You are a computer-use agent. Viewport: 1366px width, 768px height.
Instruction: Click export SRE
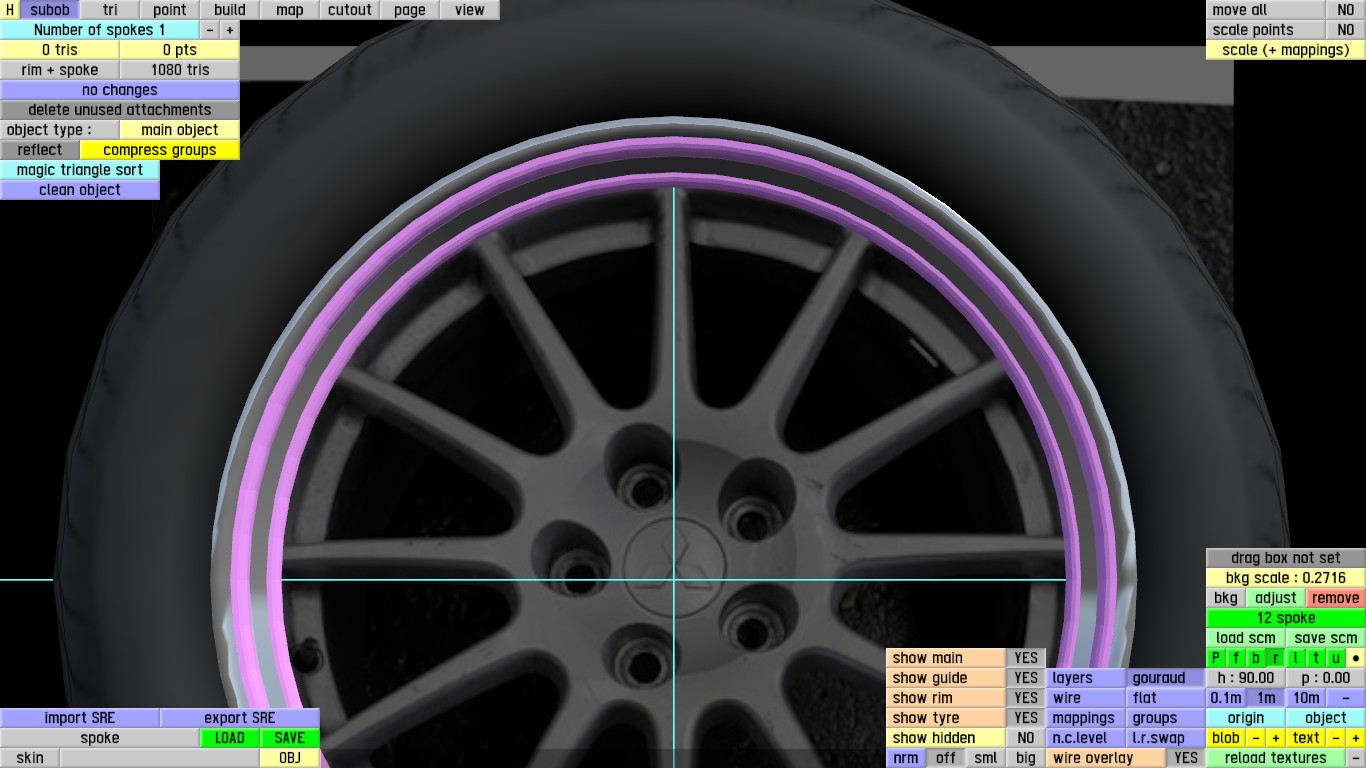tap(240, 718)
